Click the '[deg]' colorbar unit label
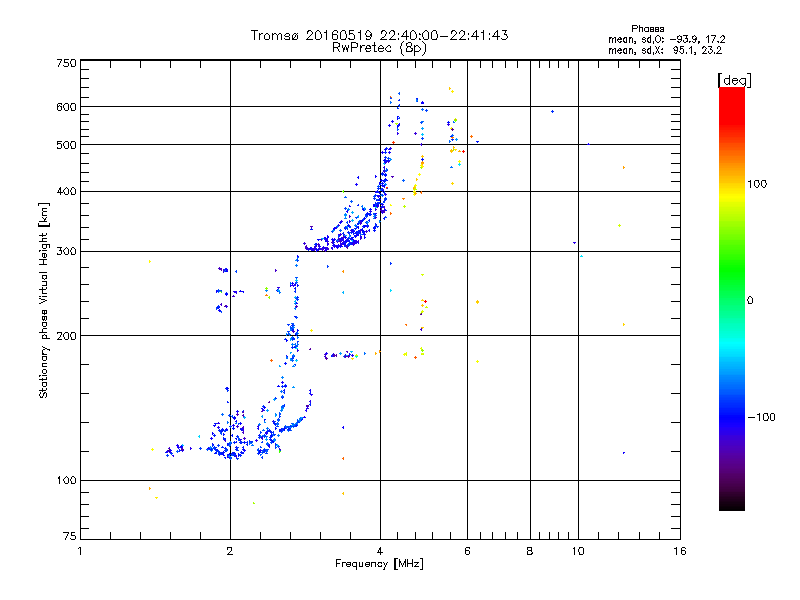The image size is (800, 600). coord(734,80)
